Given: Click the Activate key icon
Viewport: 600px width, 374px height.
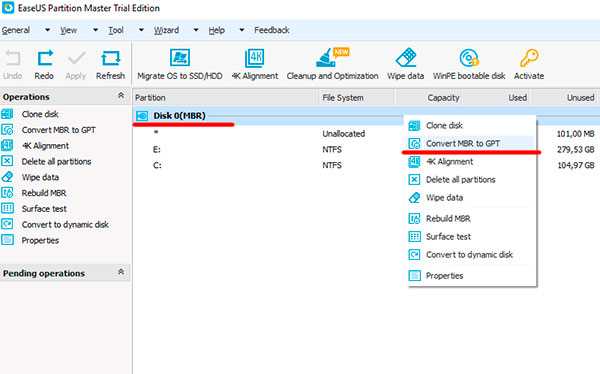Looking at the screenshot, I should [x=529, y=58].
